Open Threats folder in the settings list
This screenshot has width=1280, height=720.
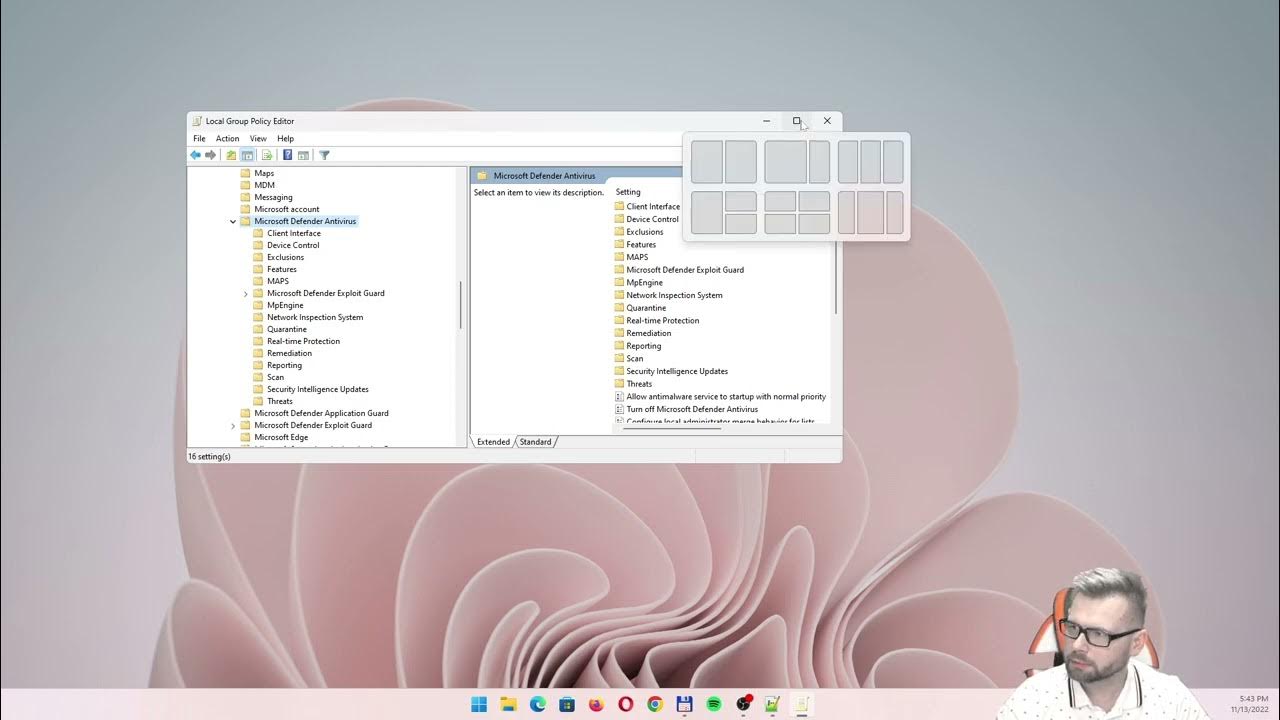pyautogui.click(x=639, y=384)
